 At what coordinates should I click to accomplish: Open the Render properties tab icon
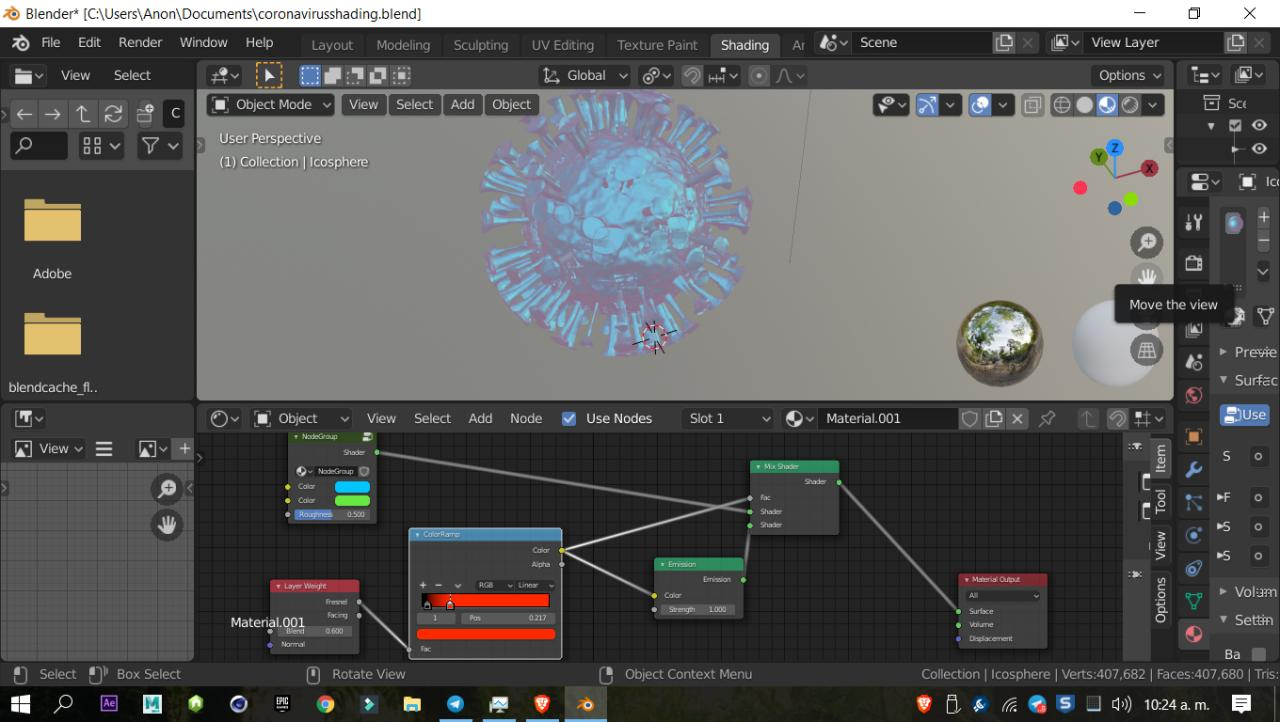coord(1193,263)
